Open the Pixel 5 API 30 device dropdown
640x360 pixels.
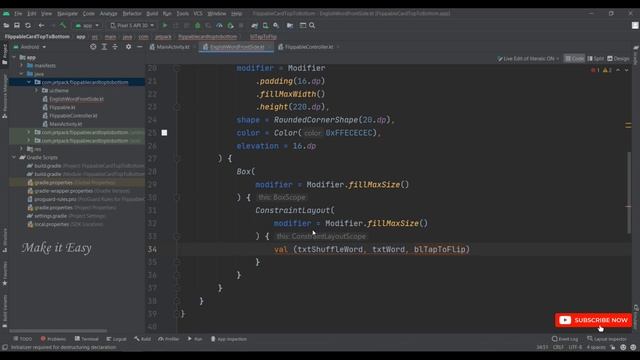pyautogui.click(x=132, y=25)
